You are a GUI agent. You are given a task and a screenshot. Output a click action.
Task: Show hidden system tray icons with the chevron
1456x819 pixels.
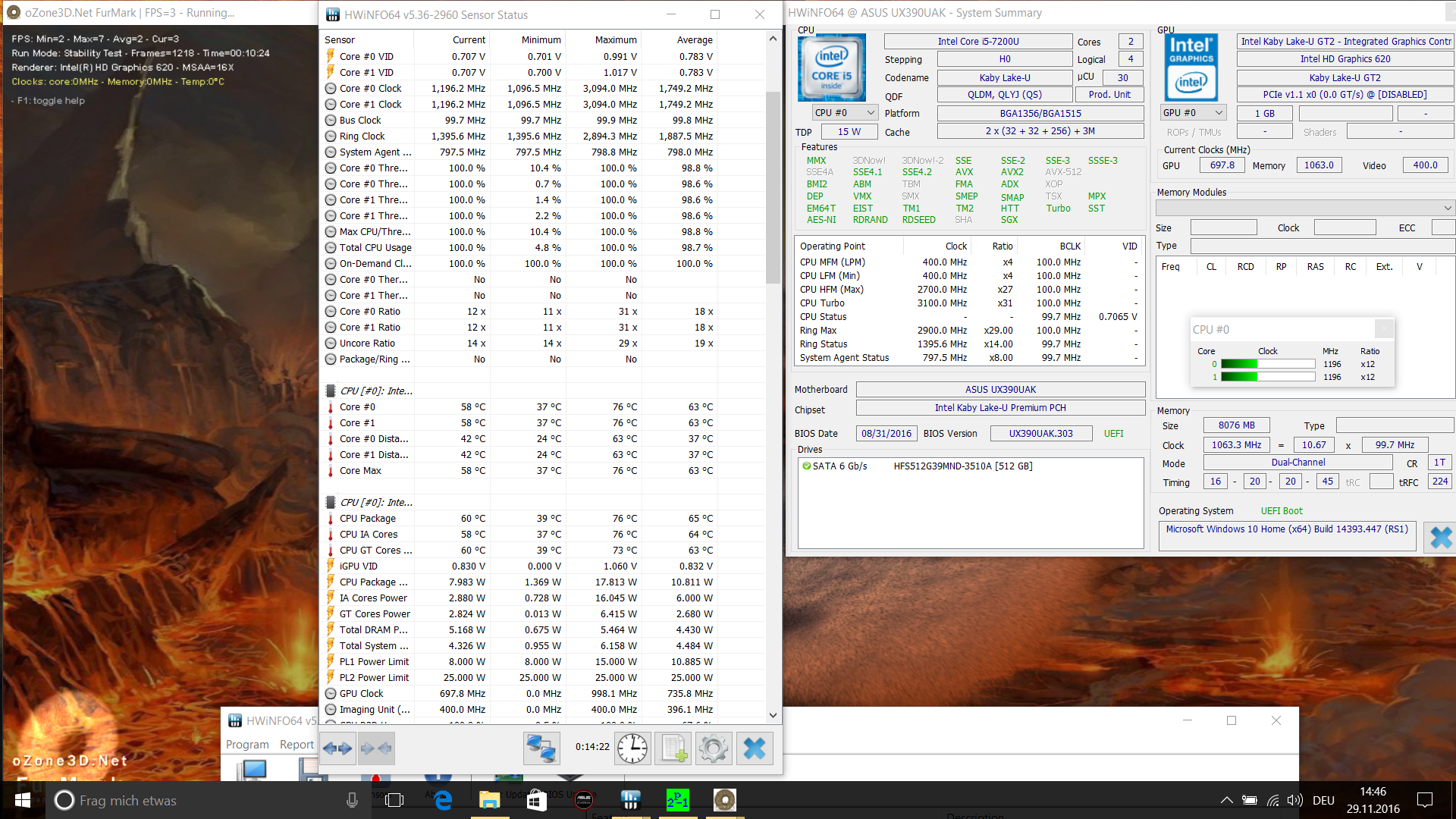click(x=1226, y=800)
